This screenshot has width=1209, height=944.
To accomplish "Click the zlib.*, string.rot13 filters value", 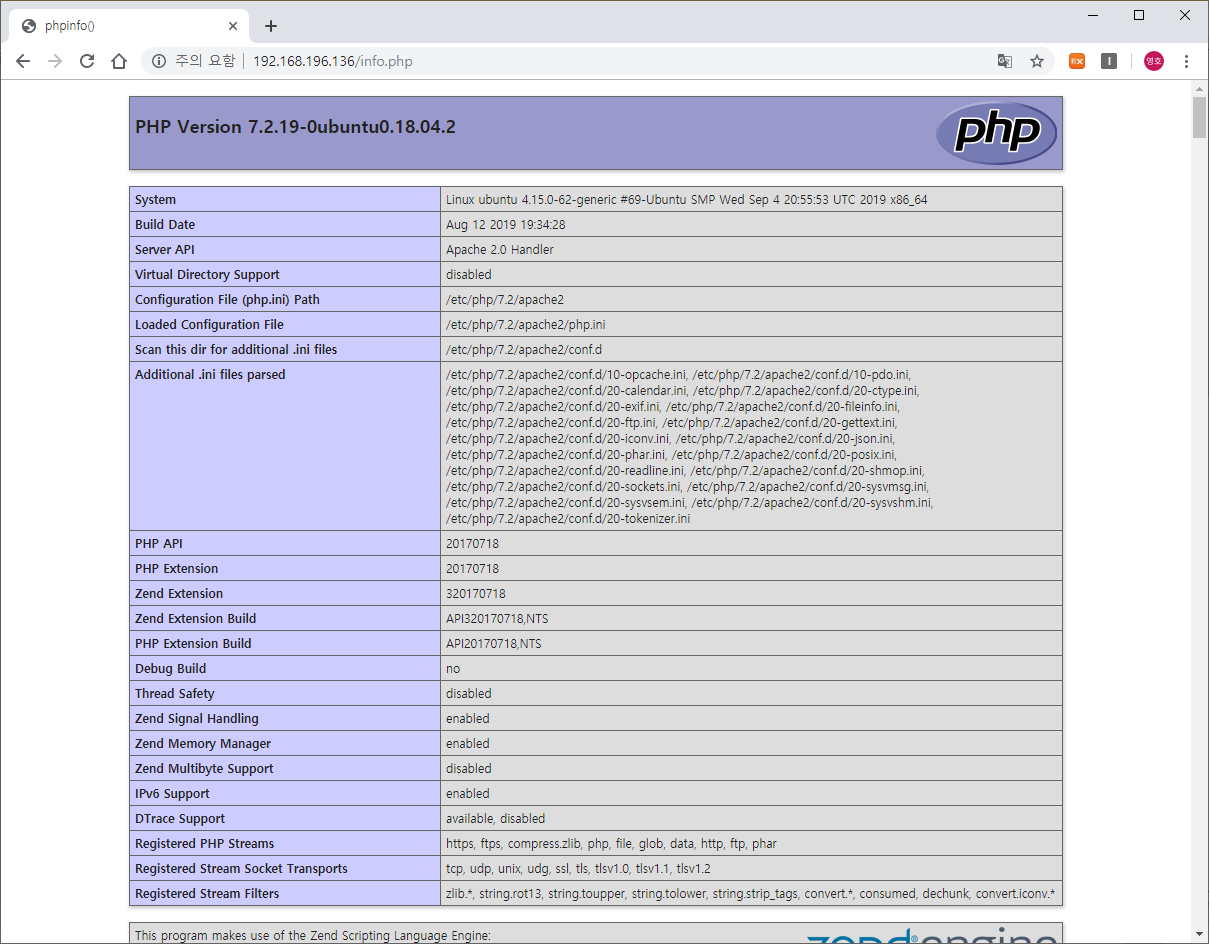I will (x=750, y=894).
